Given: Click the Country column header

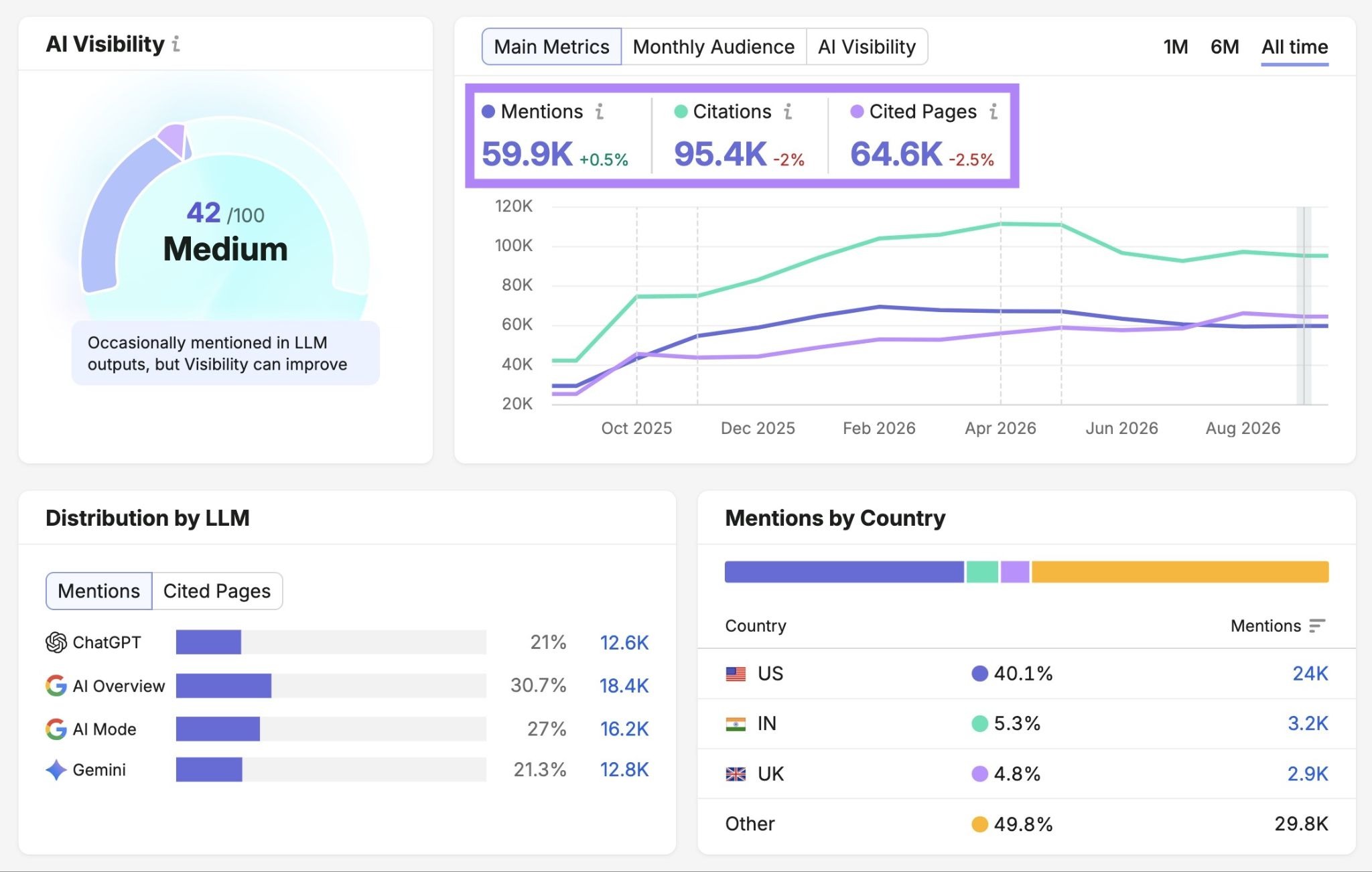Looking at the screenshot, I should [x=755, y=626].
